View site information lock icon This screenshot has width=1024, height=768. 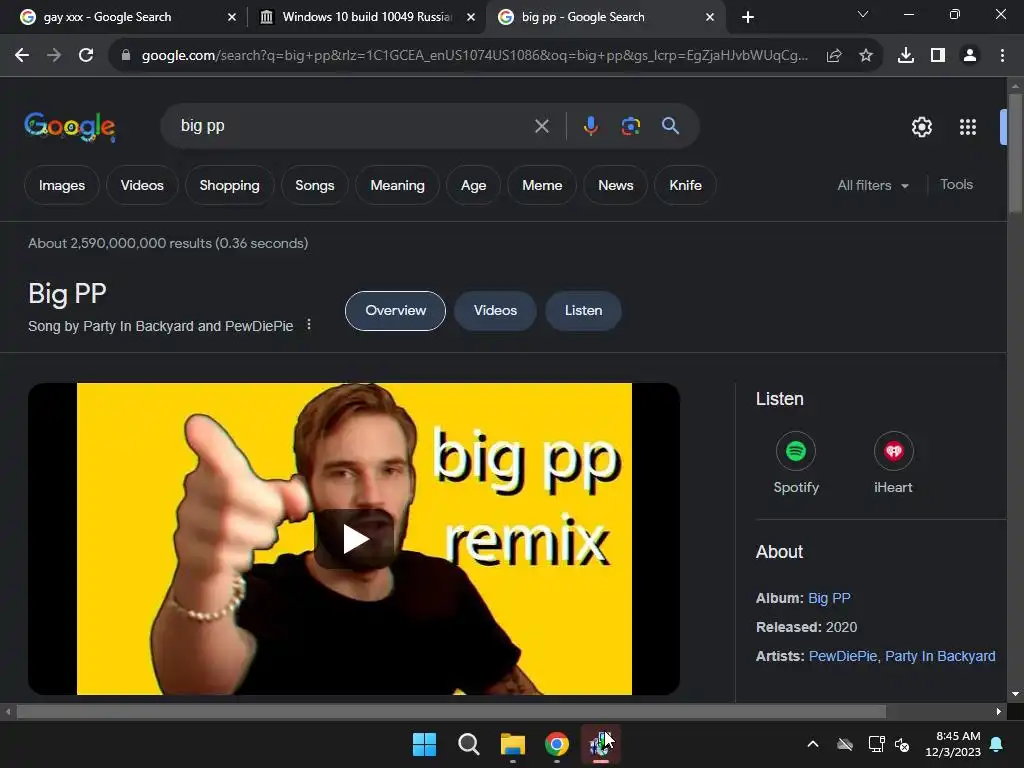pos(126,56)
